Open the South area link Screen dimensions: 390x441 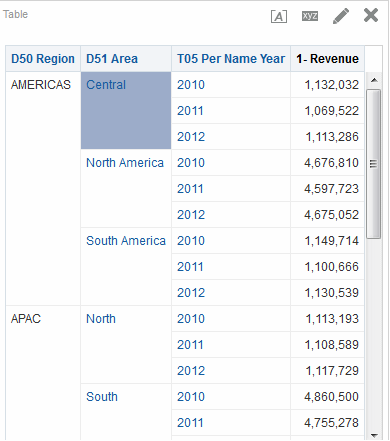coord(102,397)
